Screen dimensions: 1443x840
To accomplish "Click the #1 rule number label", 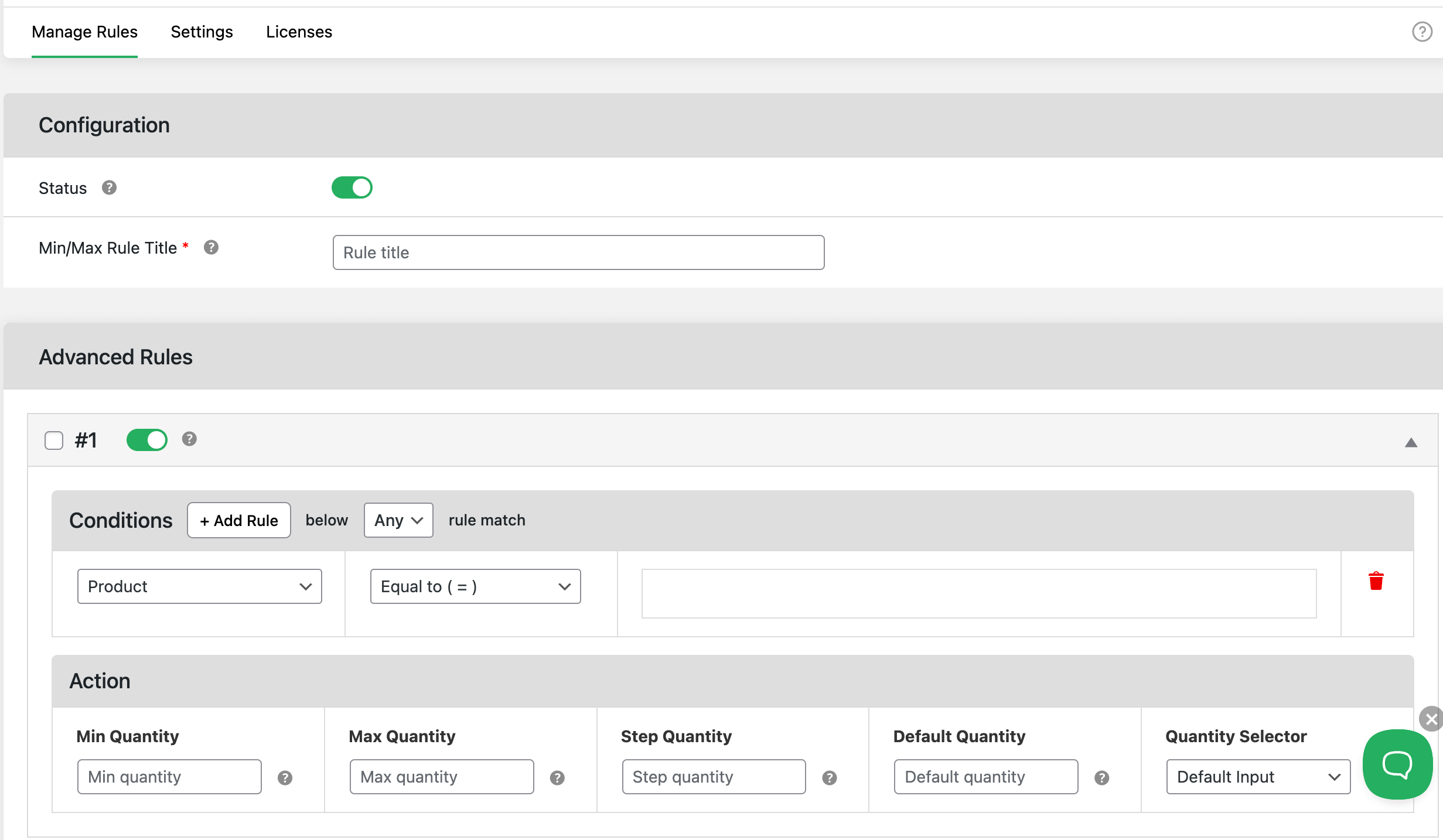I will [x=86, y=440].
